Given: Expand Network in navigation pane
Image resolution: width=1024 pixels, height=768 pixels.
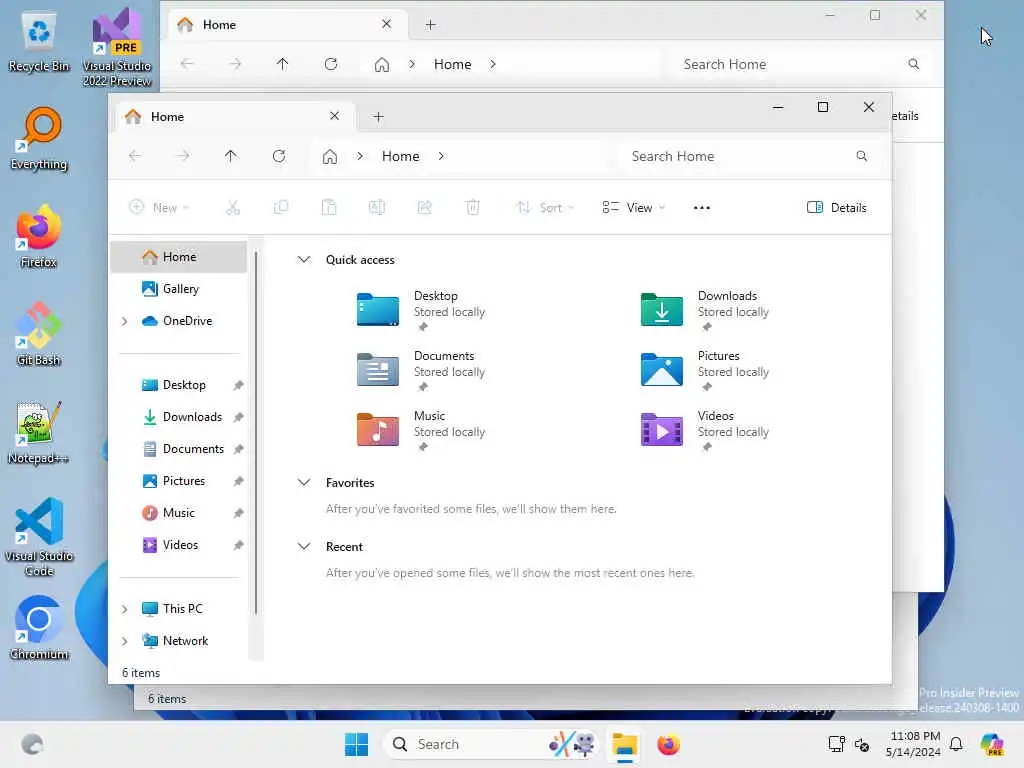Looking at the screenshot, I should 125,641.
